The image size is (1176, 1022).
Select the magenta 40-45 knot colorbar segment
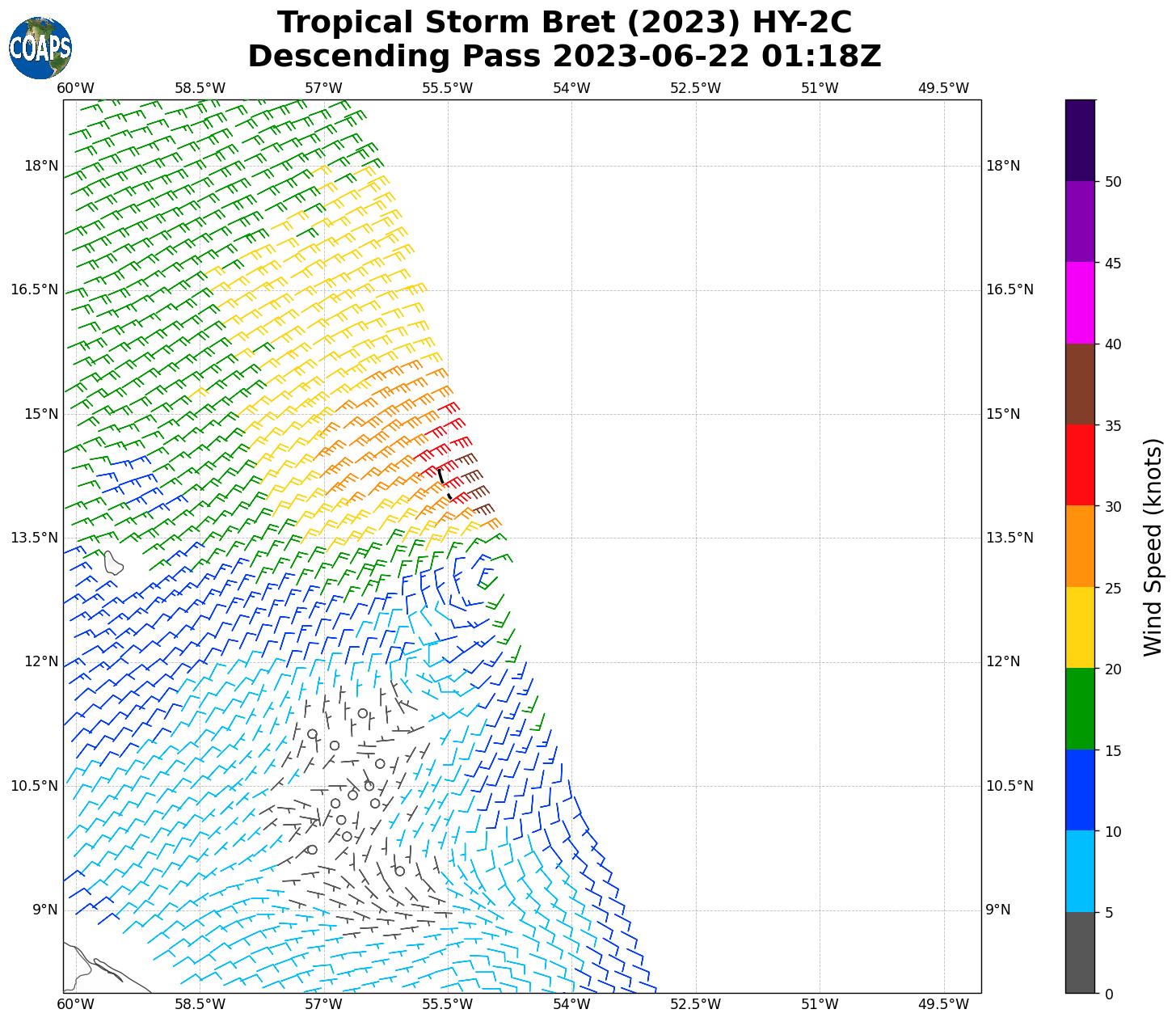(x=1080, y=302)
